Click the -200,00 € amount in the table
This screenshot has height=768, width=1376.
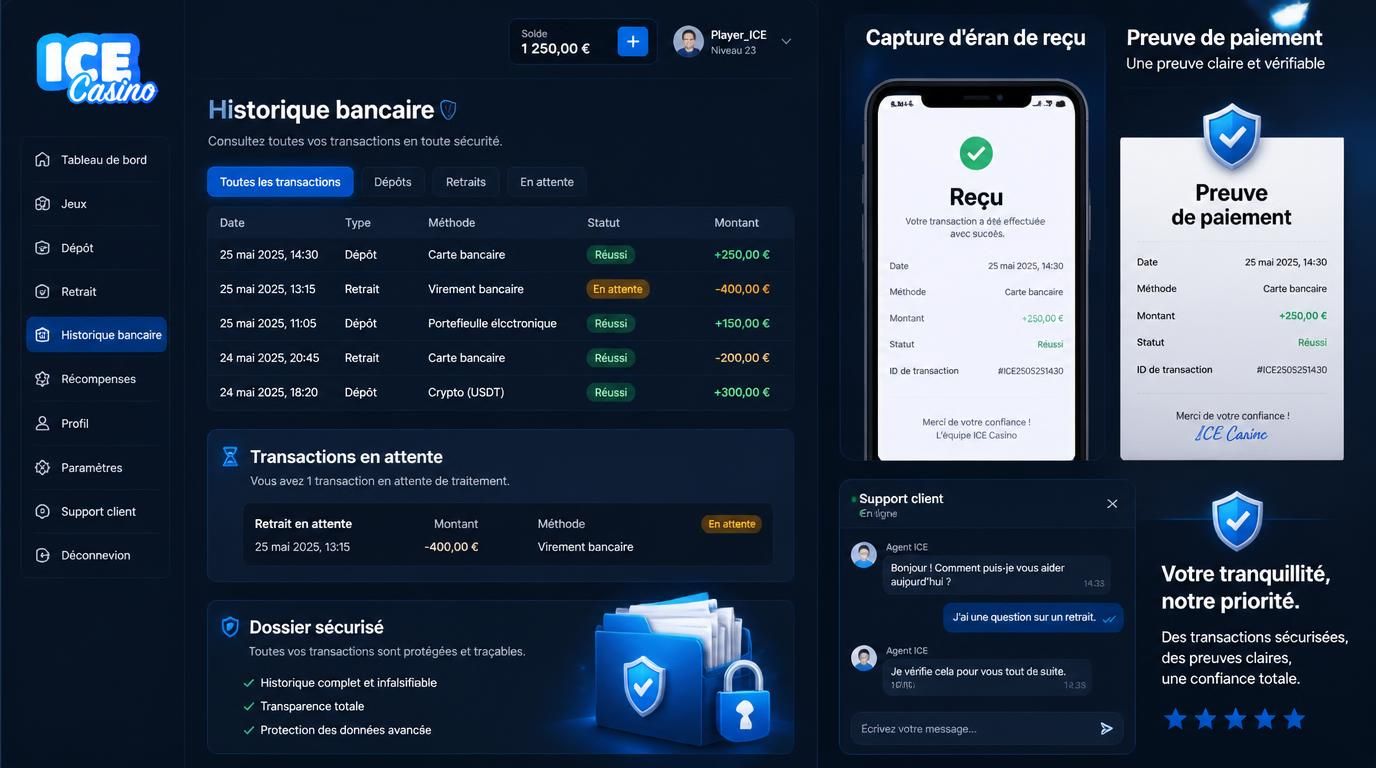pyautogui.click(x=742, y=358)
